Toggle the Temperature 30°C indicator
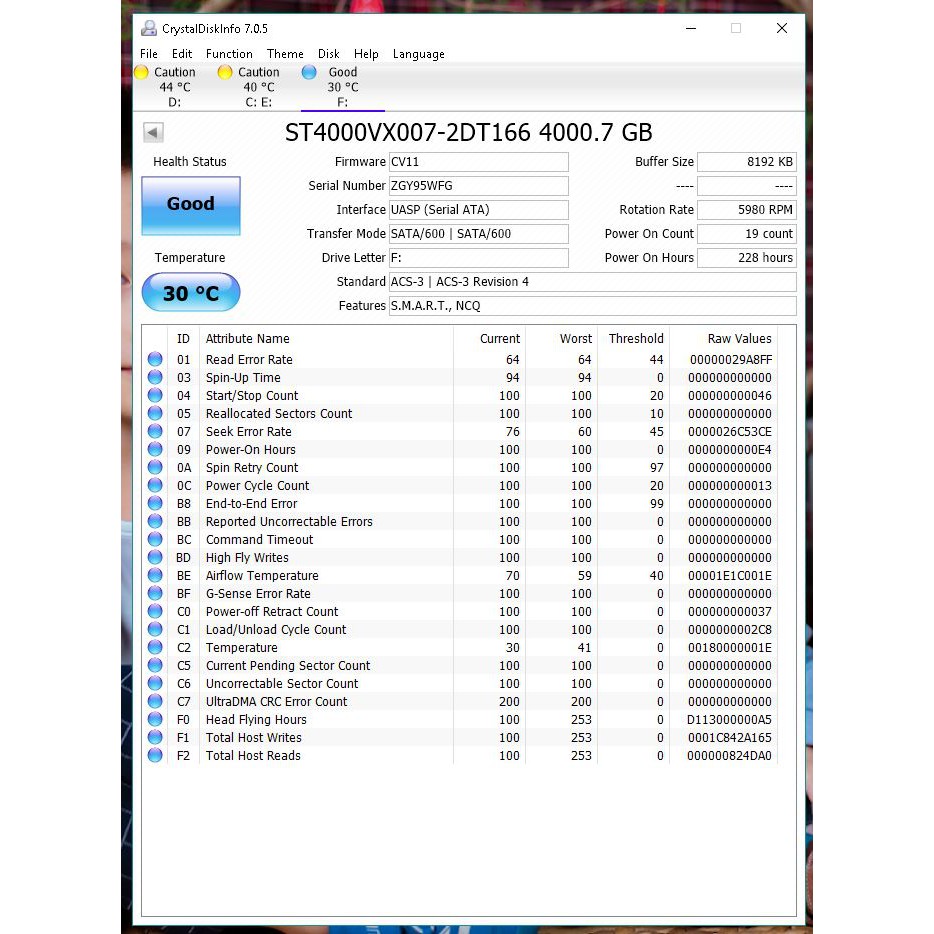This screenshot has height=934, width=934. pos(190,292)
